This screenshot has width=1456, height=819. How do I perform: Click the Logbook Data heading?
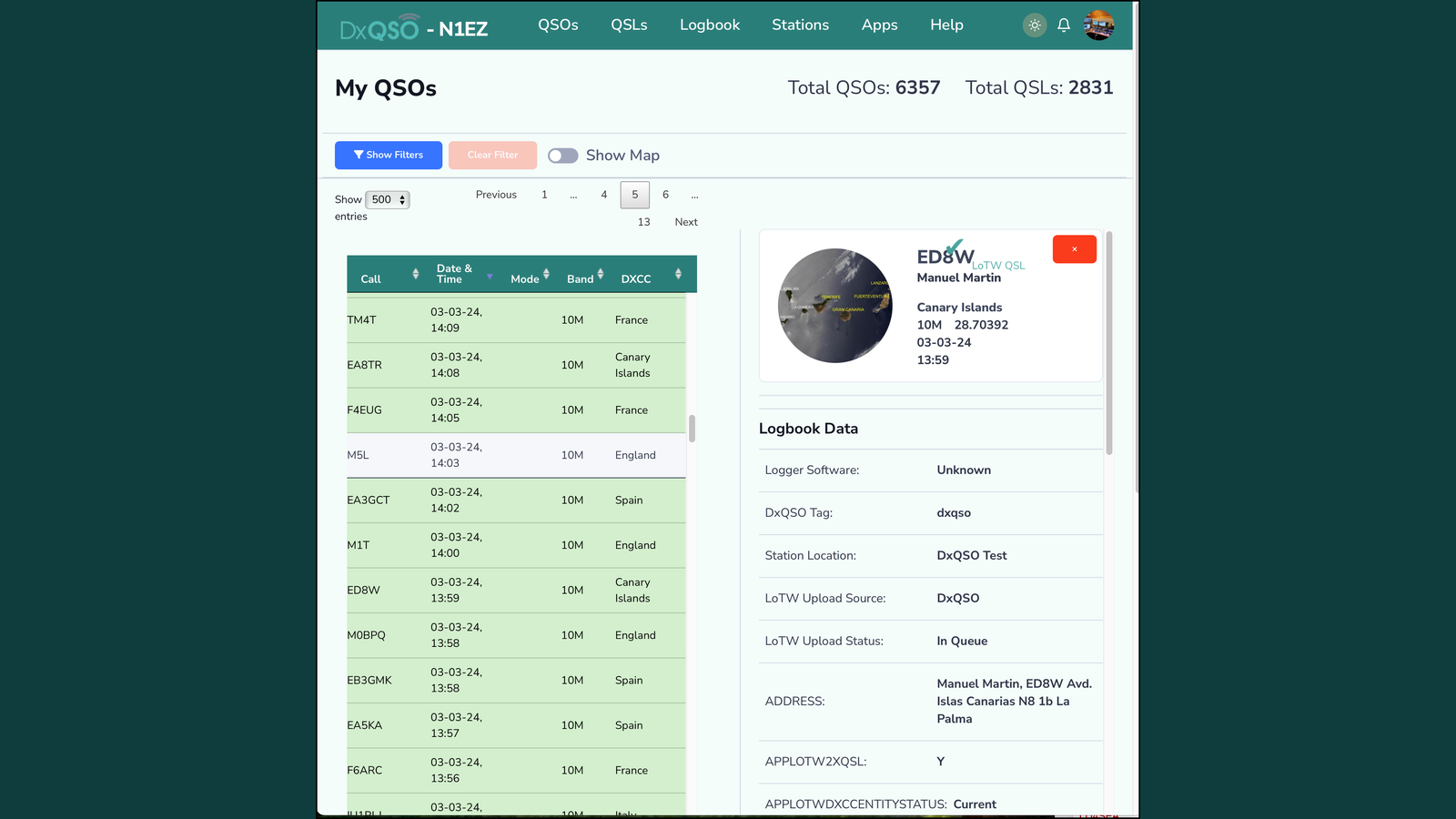point(808,429)
